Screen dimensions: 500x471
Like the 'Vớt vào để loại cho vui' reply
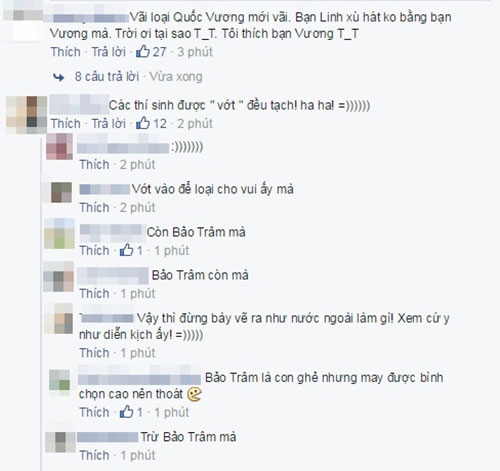point(94,208)
